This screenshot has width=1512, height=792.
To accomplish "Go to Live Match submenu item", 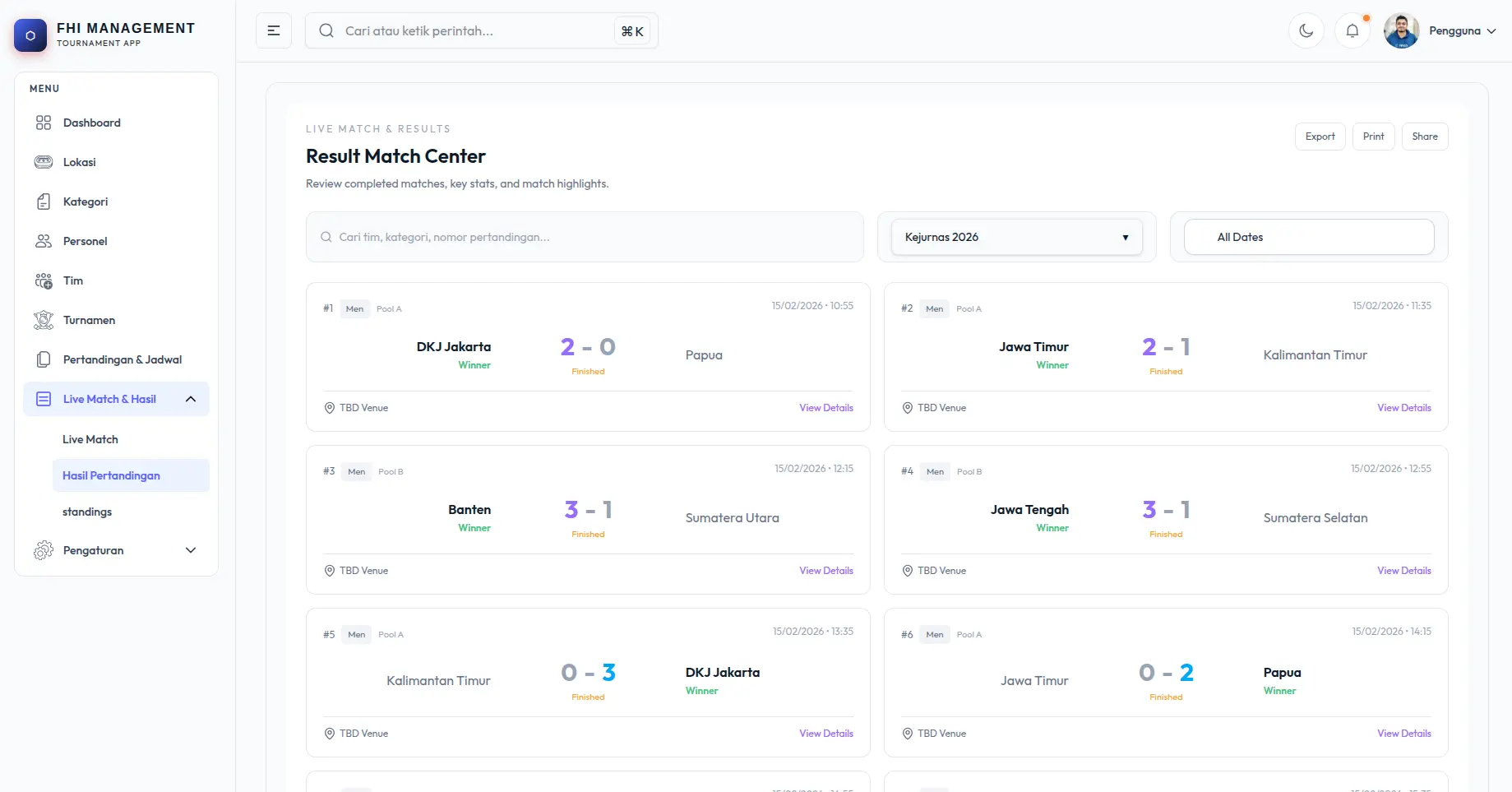I will click(90, 439).
